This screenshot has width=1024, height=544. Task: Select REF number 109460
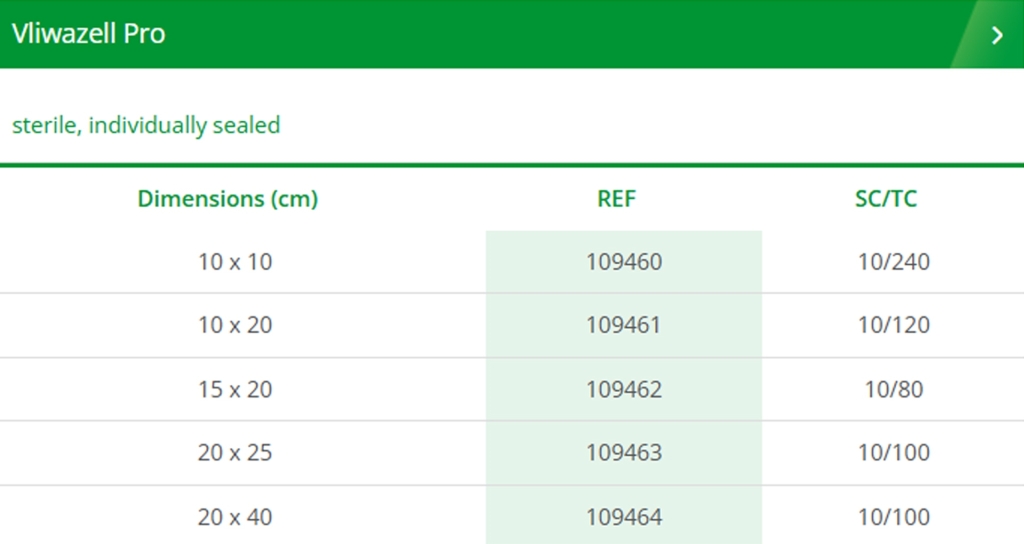point(624,262)
